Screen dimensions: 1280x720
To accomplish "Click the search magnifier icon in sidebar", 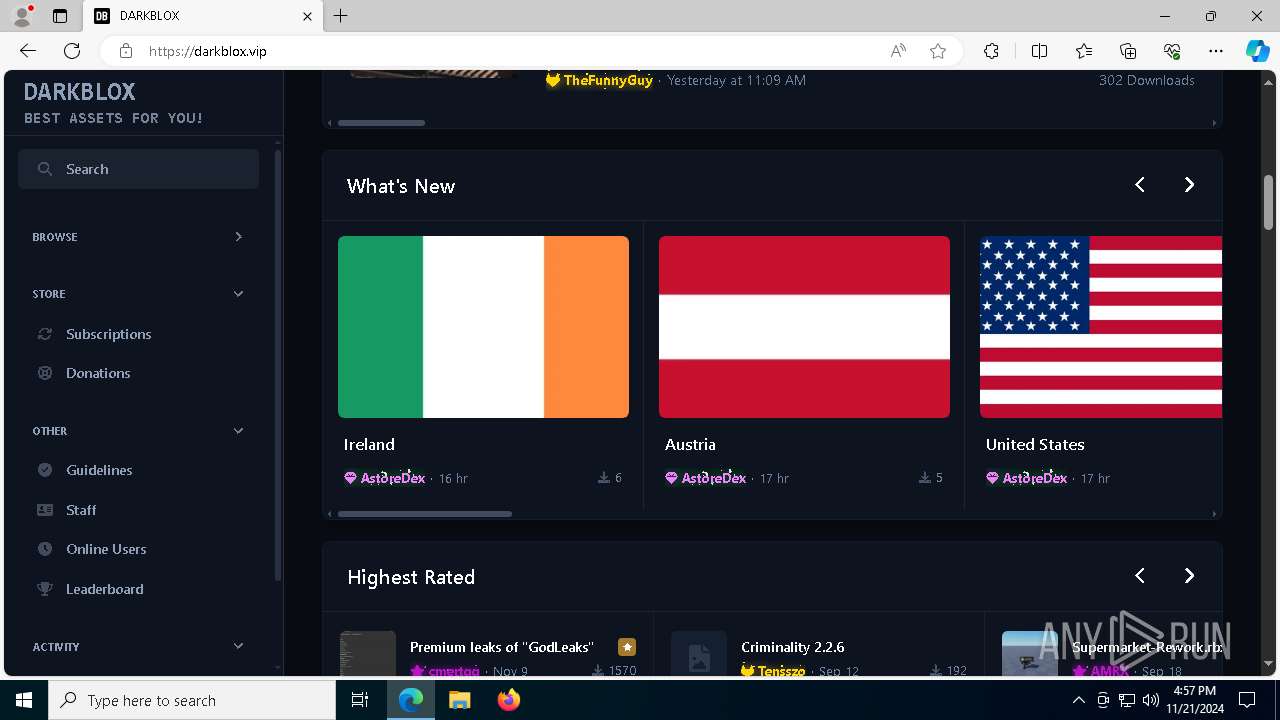I will tap(45, 169).
